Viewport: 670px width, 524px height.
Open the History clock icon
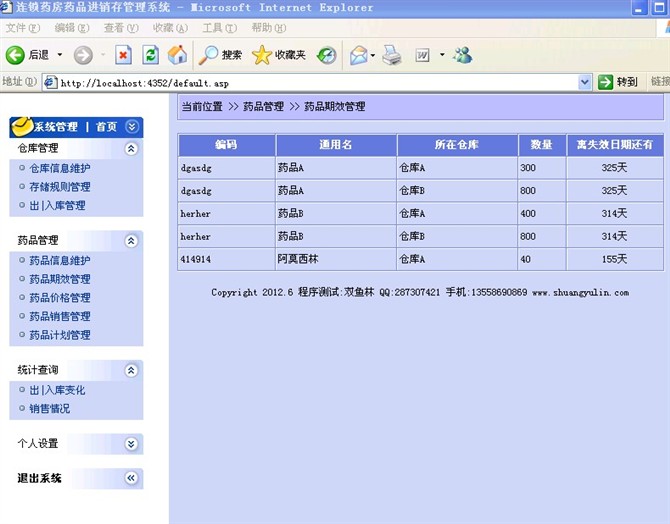pyautogui.click(x=326, y=55)
